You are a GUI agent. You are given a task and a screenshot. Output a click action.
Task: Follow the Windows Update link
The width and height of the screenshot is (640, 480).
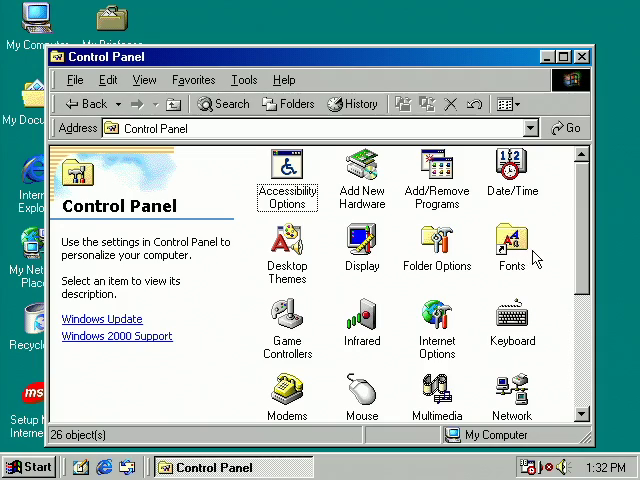[x=102, y=319]
